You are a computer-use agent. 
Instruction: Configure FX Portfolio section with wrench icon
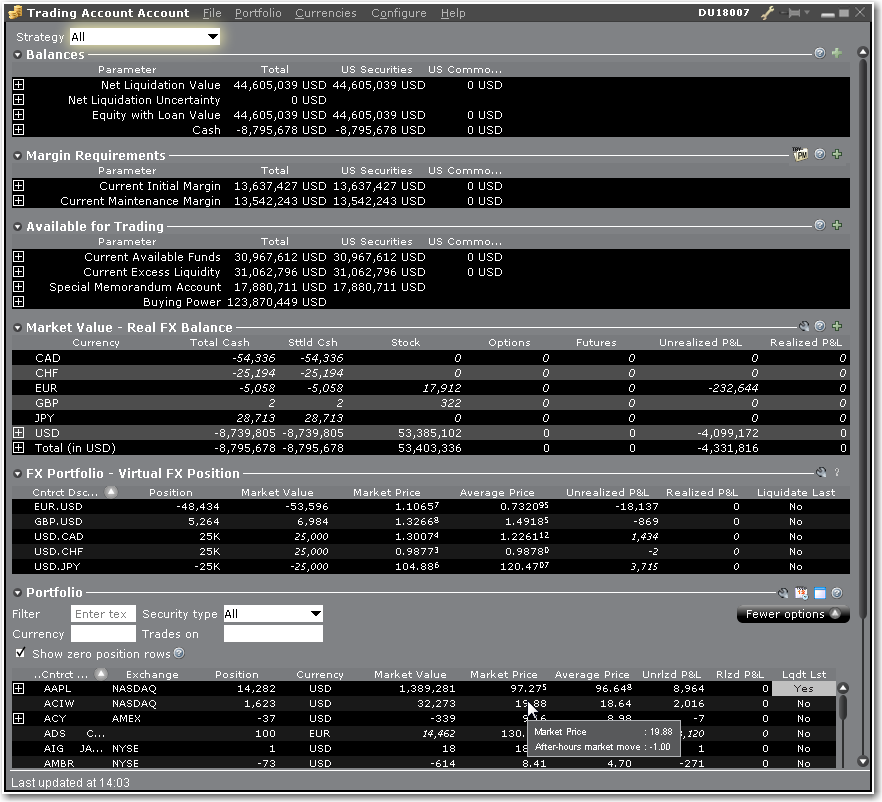821,472
